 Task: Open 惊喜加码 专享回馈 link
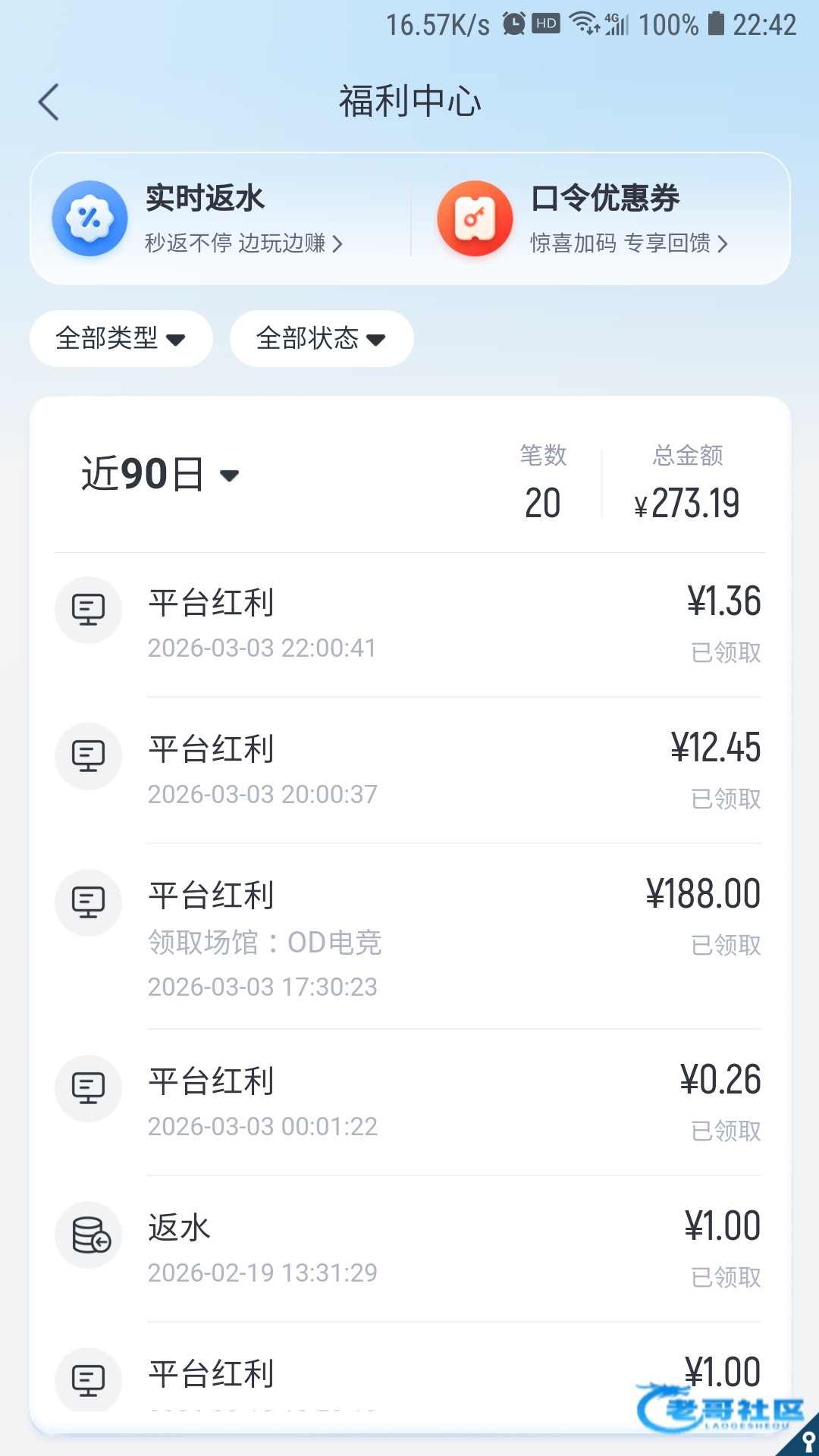(x=628, y=243)
